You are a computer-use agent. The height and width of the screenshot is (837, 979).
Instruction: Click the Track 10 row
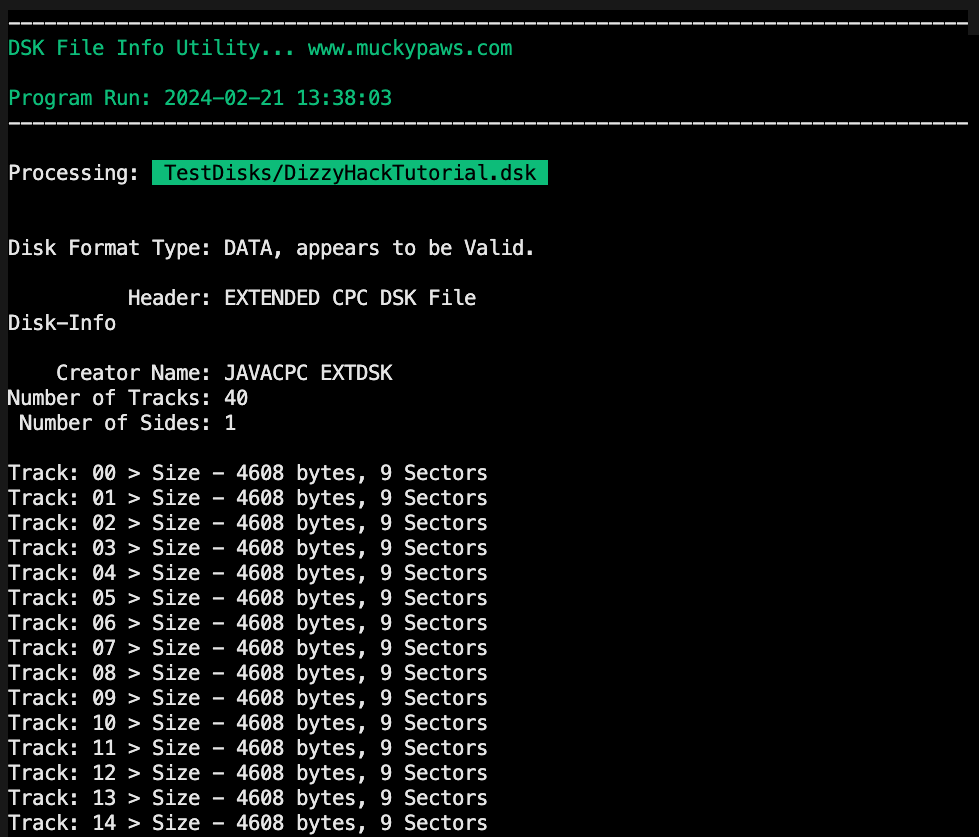point(247,723)
